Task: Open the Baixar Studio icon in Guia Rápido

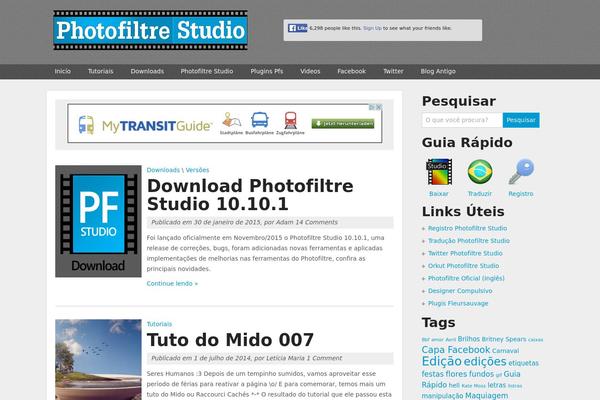Action: [439, 172]
